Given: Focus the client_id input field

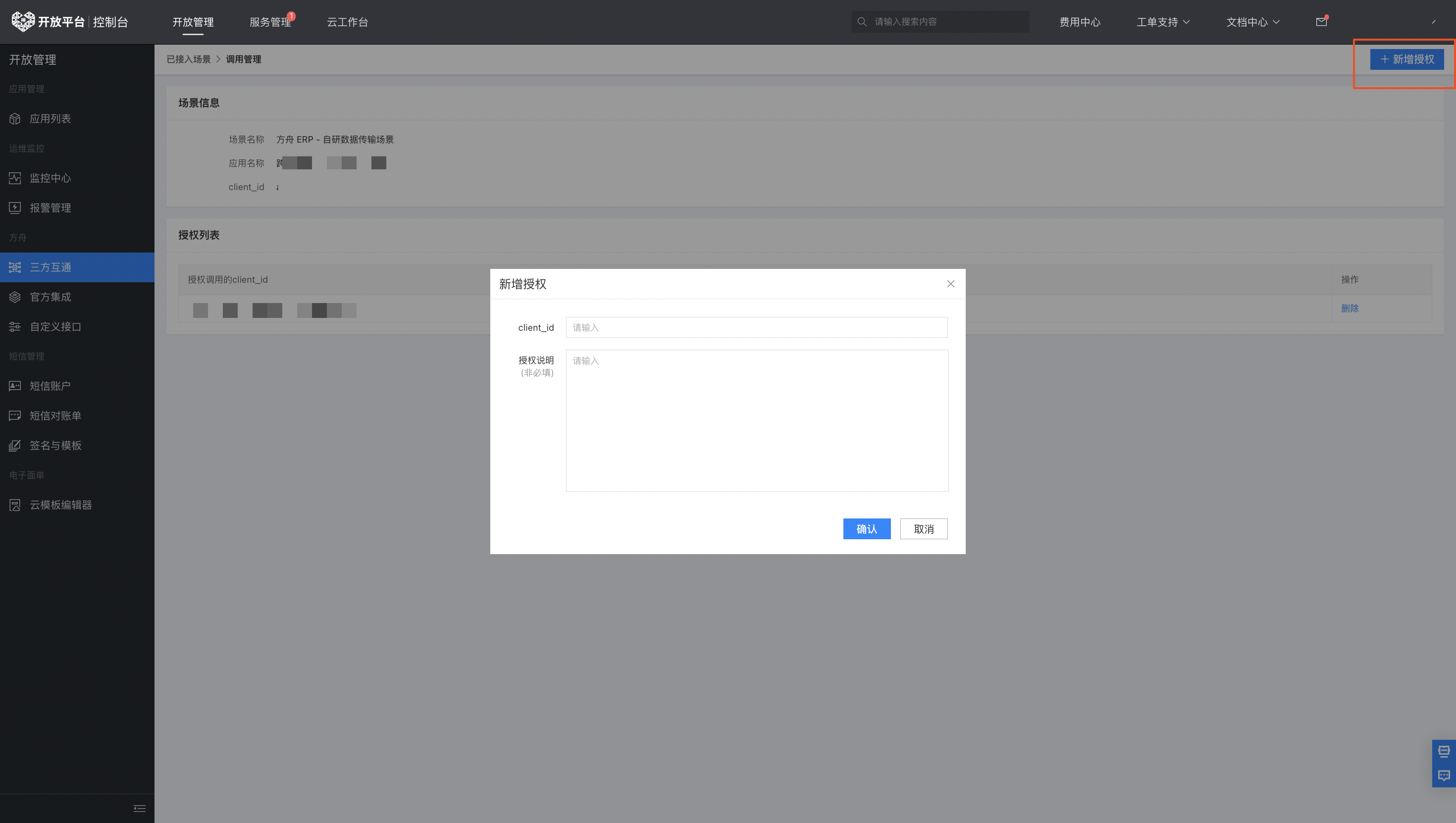Looking at the screenshot, I should click(756, 327).
